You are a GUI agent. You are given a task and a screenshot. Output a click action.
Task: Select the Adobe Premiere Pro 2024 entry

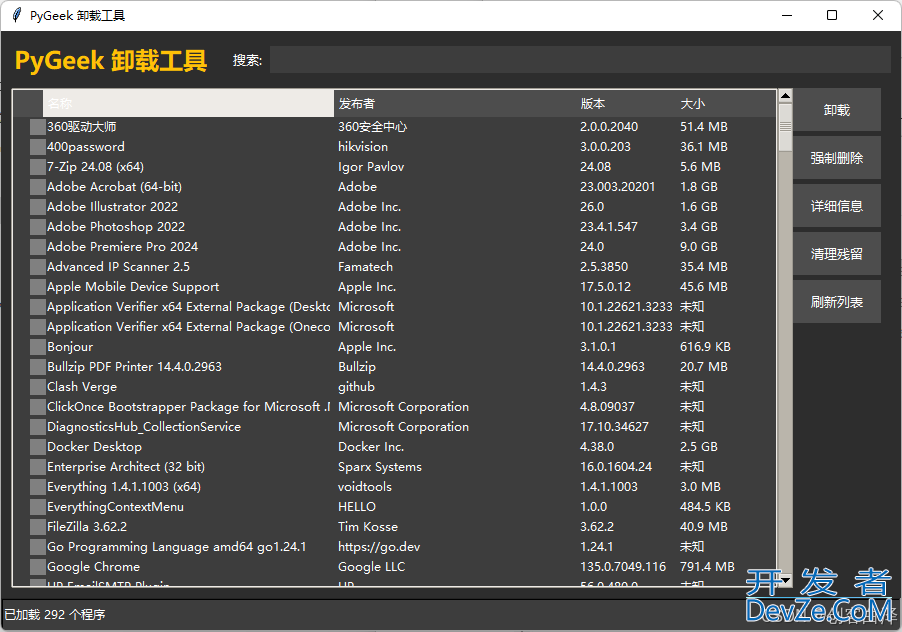(x=123, y=247)
